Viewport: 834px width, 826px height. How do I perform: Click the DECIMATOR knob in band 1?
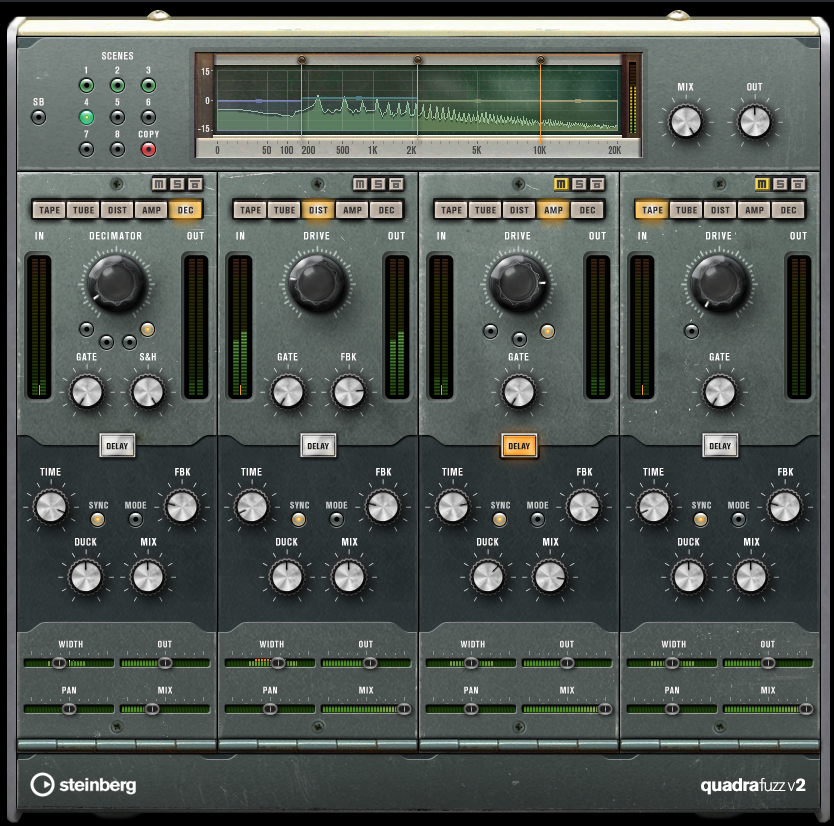click(x=116, y=283)
